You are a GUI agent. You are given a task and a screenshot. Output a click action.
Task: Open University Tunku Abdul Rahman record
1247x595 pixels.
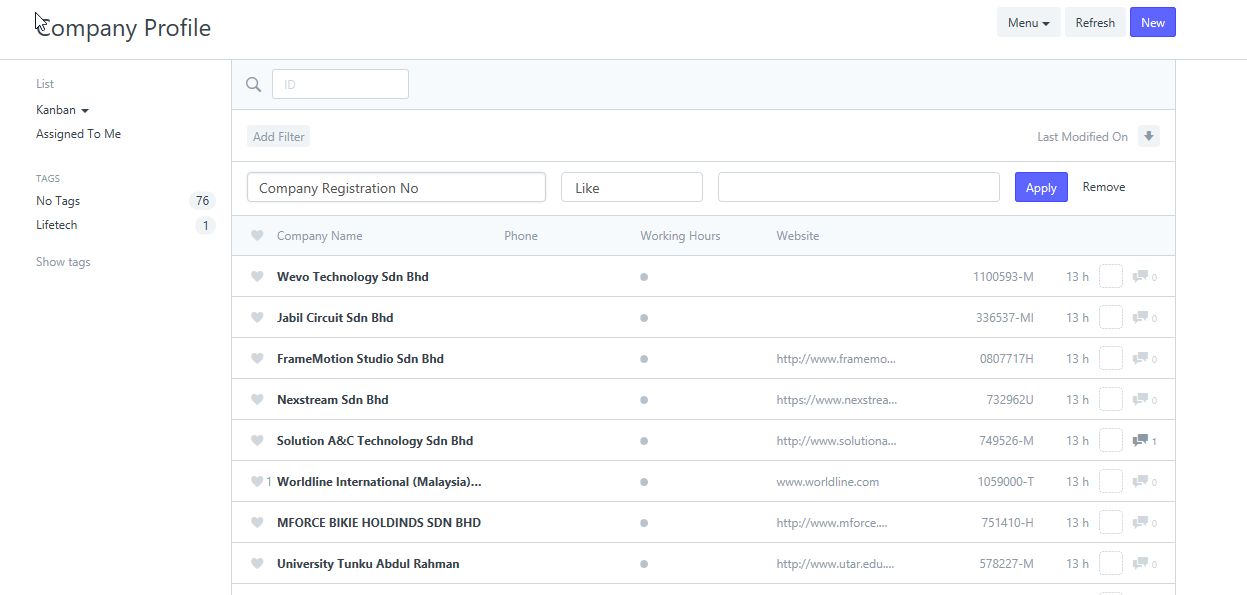[368, 564]
